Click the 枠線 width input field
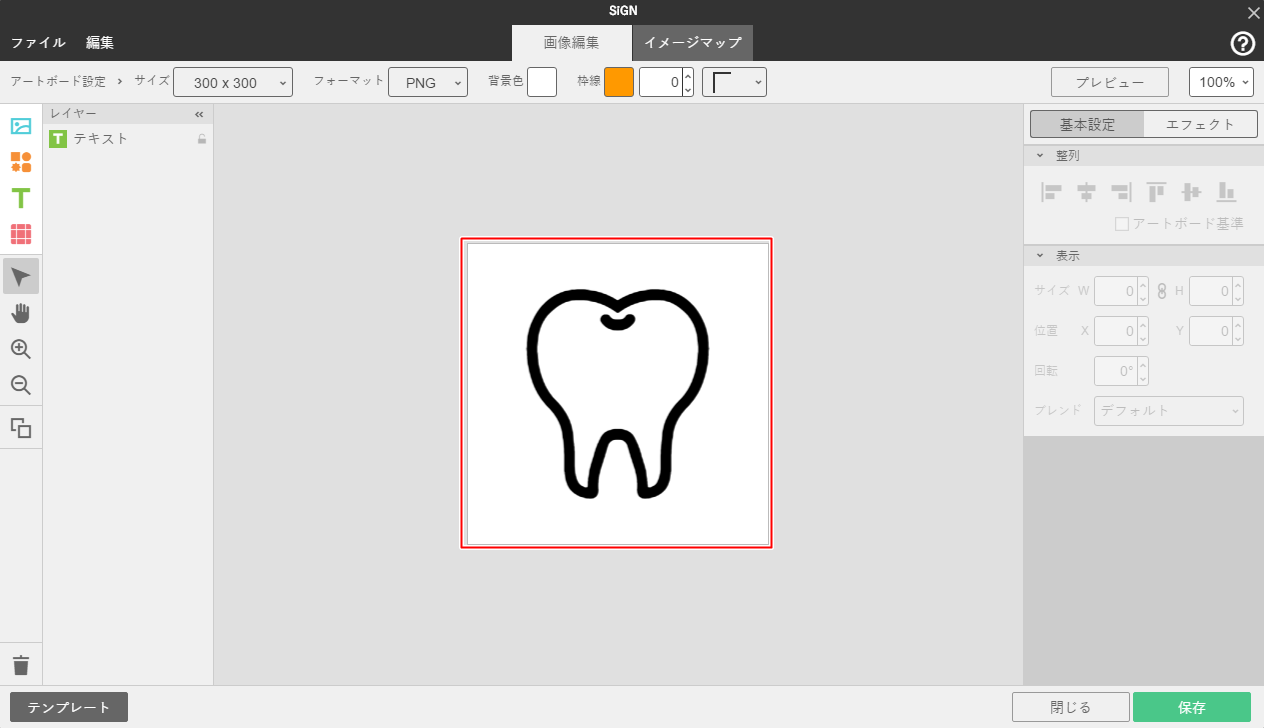Viewport: 1264px width, 728px height. 660,82
